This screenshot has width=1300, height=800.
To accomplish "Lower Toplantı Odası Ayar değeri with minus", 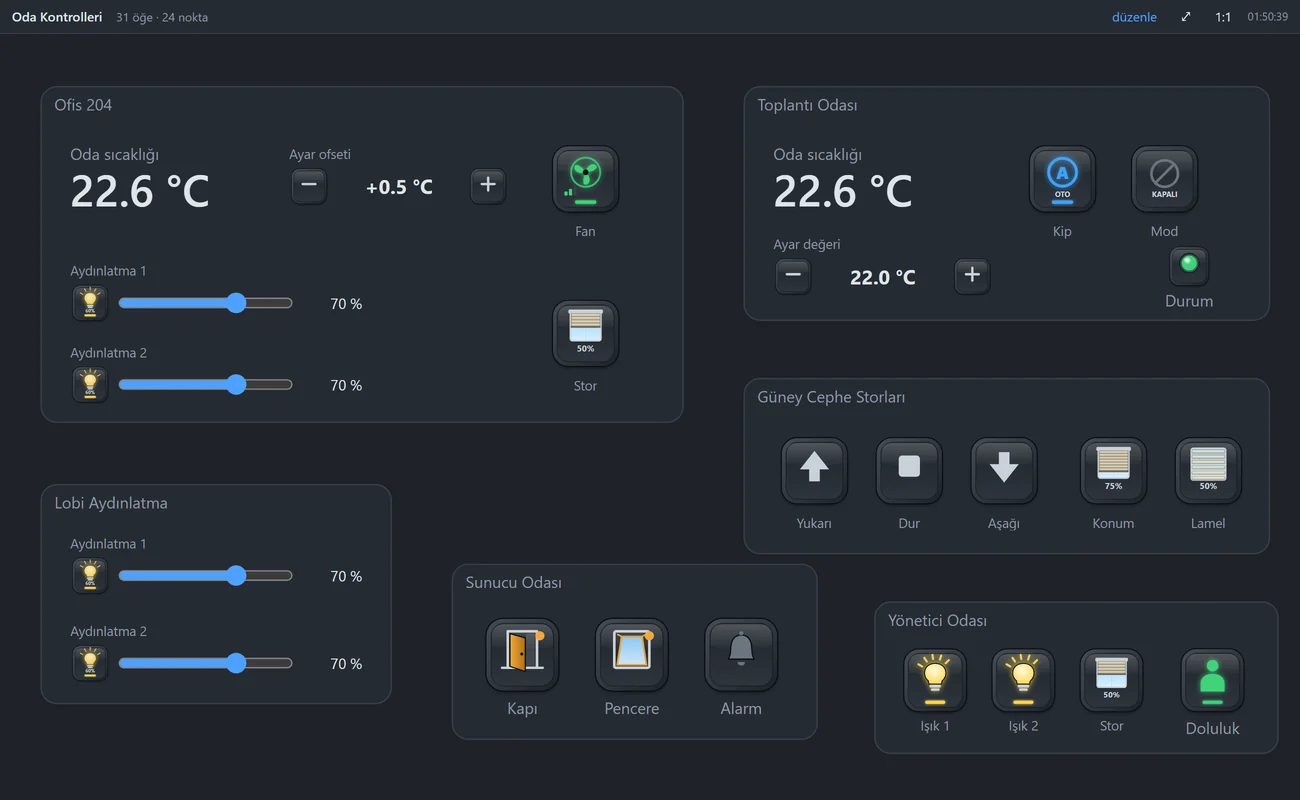I will 793,276.
